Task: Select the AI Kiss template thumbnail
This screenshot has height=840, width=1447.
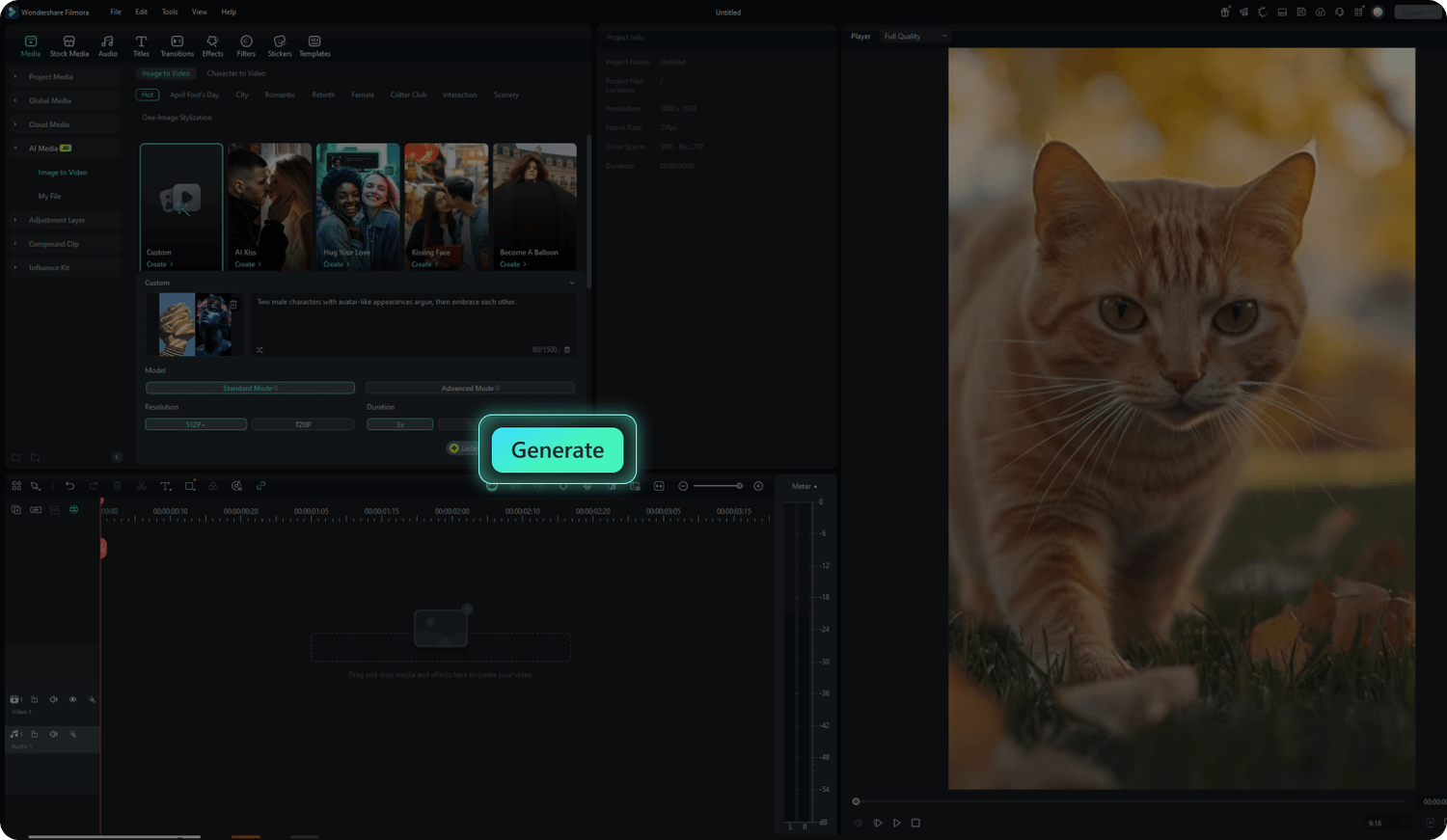Action: (269, 206)
